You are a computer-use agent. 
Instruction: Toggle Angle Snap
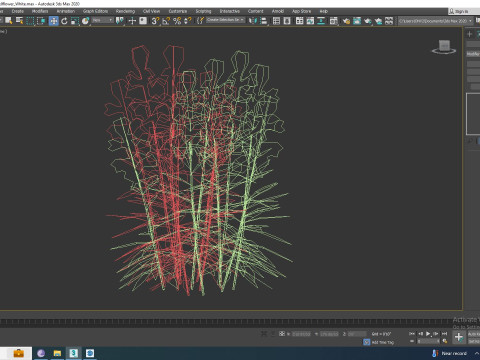(x=166, y=21)
